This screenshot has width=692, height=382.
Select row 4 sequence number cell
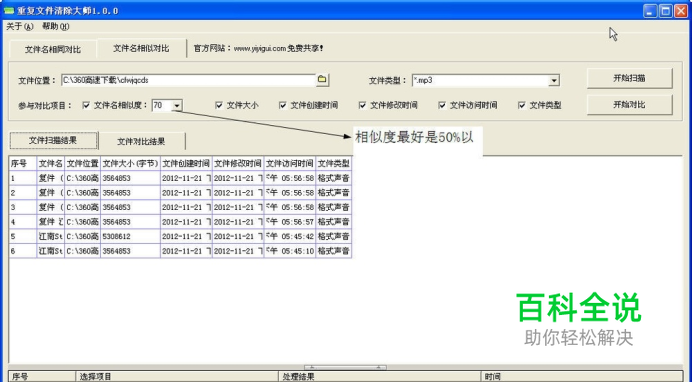(x=23, y=222)
